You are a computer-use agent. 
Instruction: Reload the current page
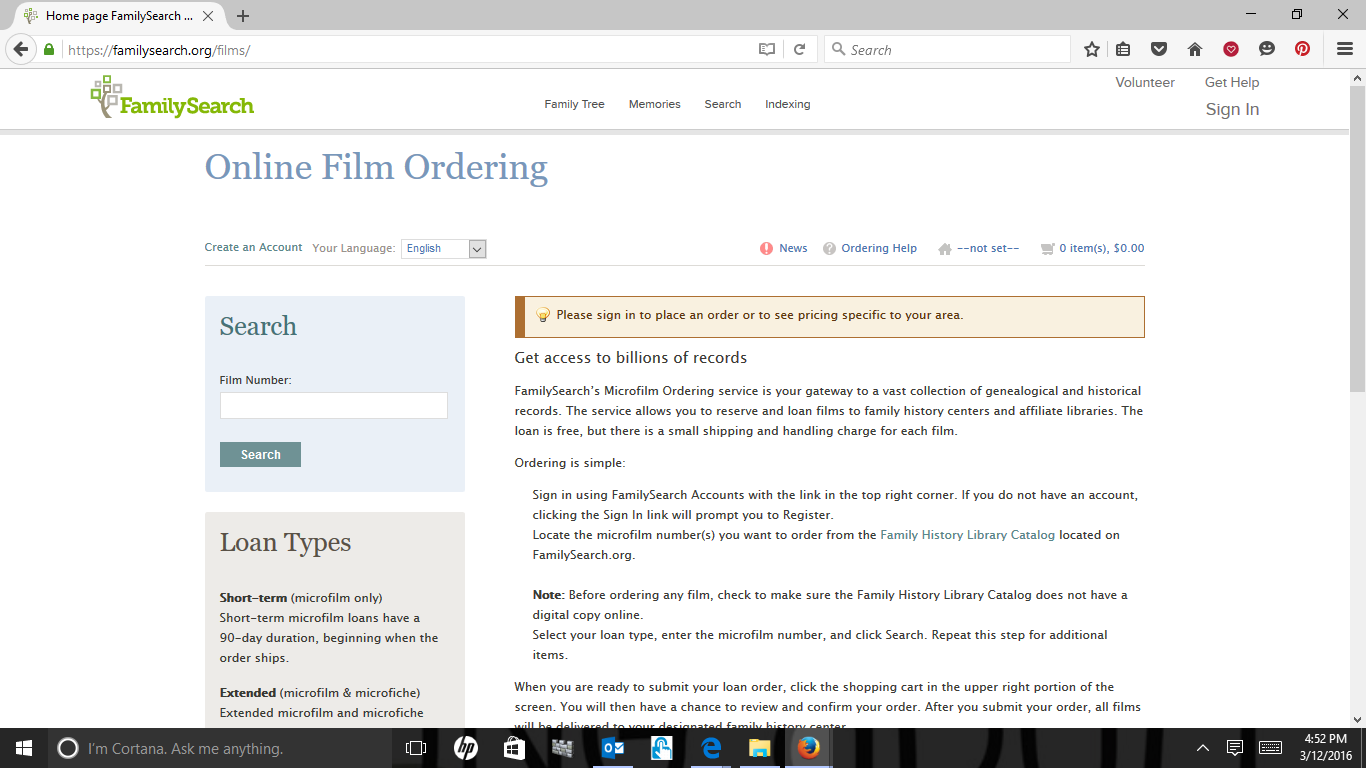[799, 49]
